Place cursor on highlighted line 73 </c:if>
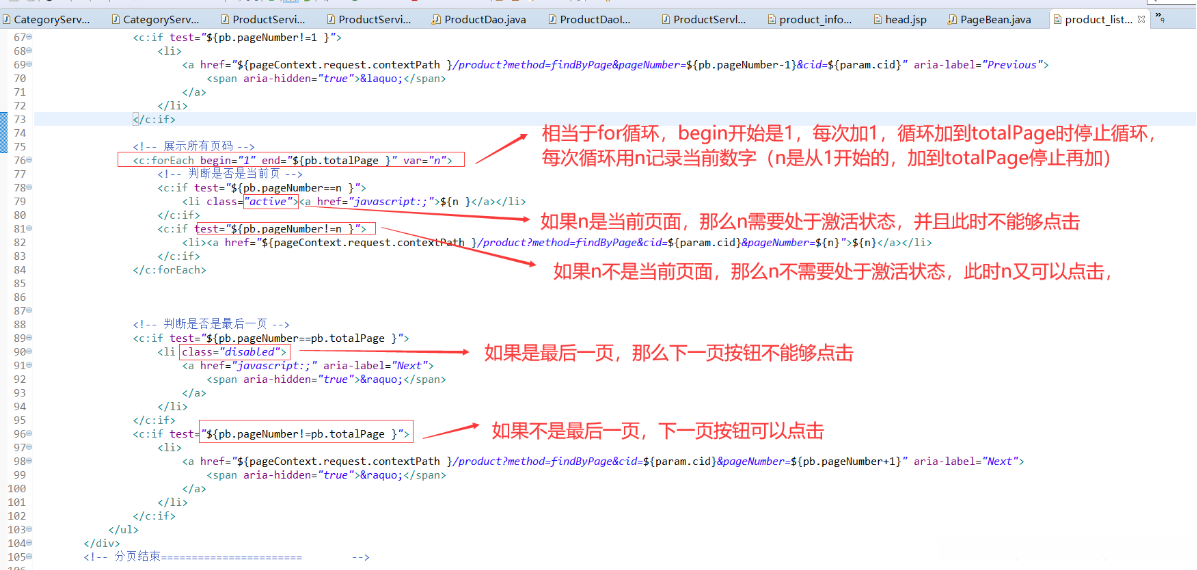Image resolution: width=1197 pixels, height=570 pixels. coord(153,120)
